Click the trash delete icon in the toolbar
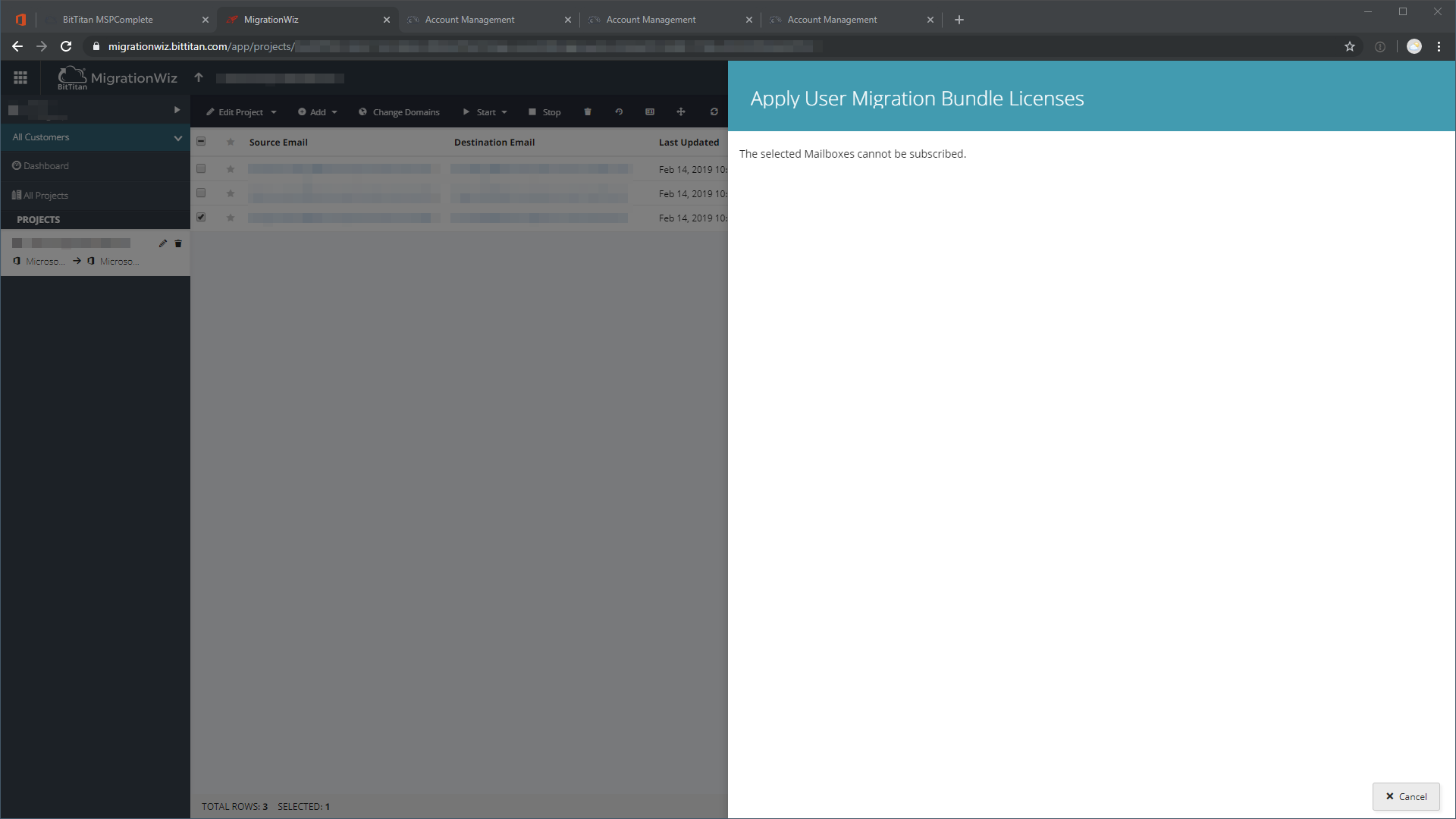Image resolution: width=1456 pixels, height=819 pixels. (588, 111)
